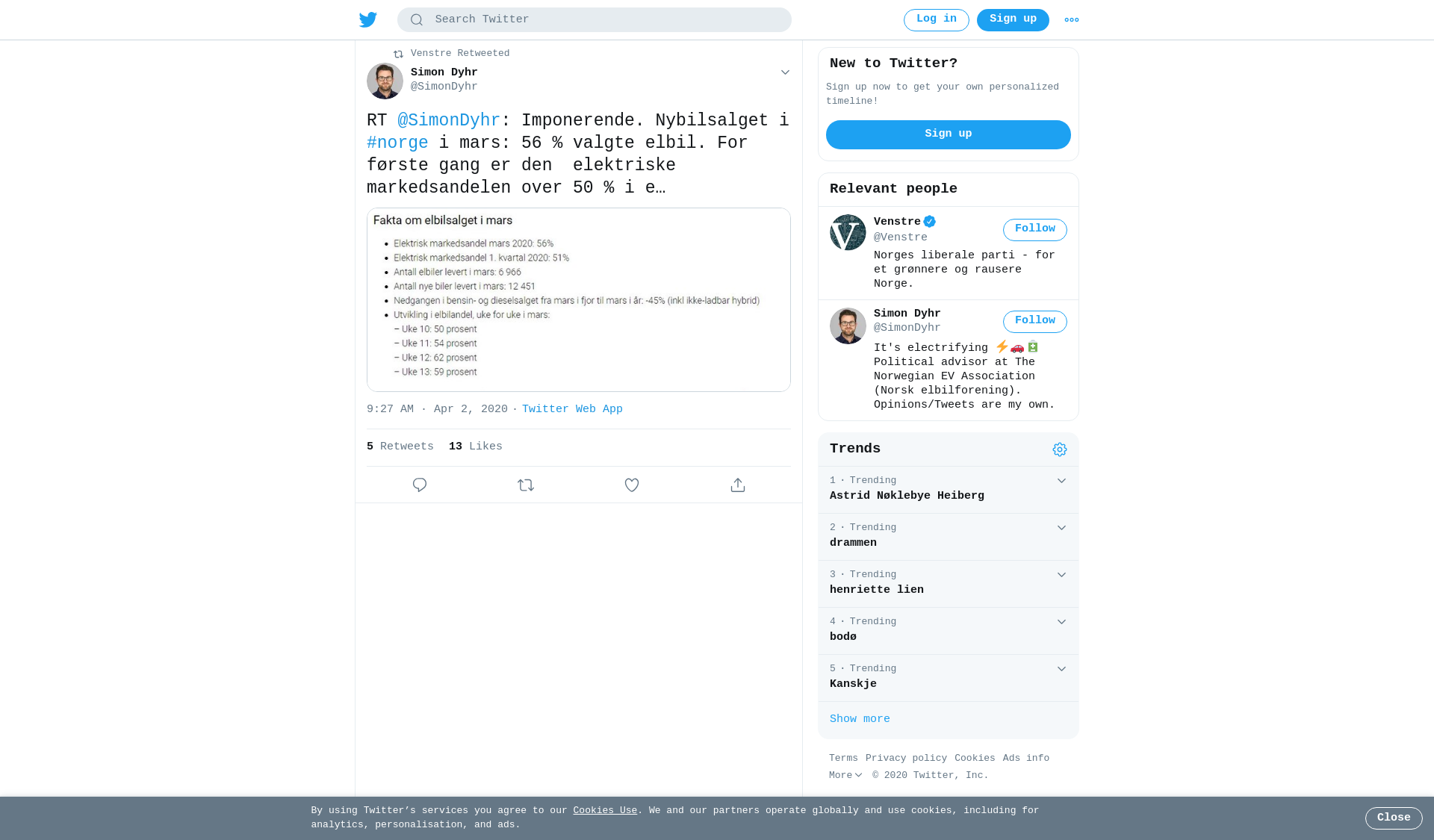Screen dimensions: 1434x840
Task: Expand options for Astrid Nøklebye Heiberg trend
Action: click(1061, 481)
